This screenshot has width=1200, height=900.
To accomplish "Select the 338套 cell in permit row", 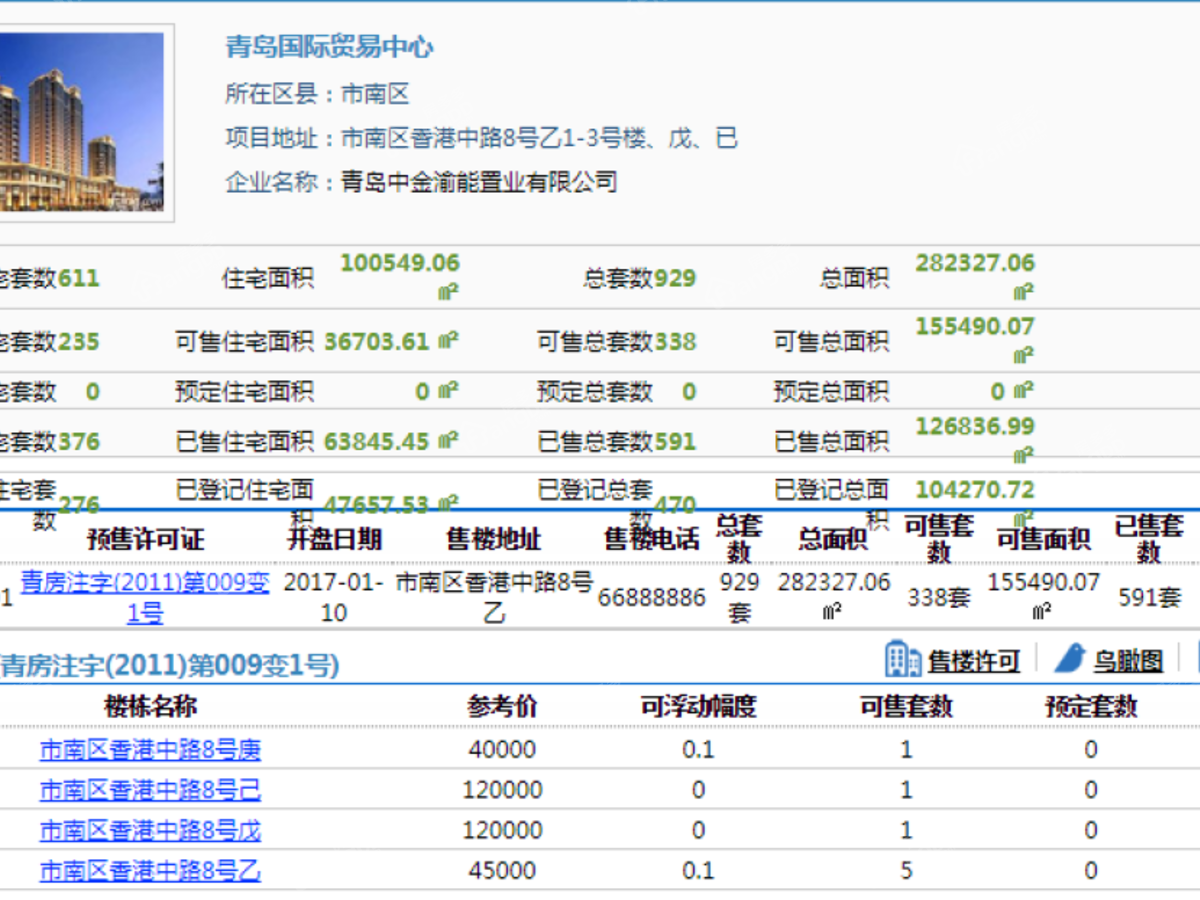I will 938,598.
